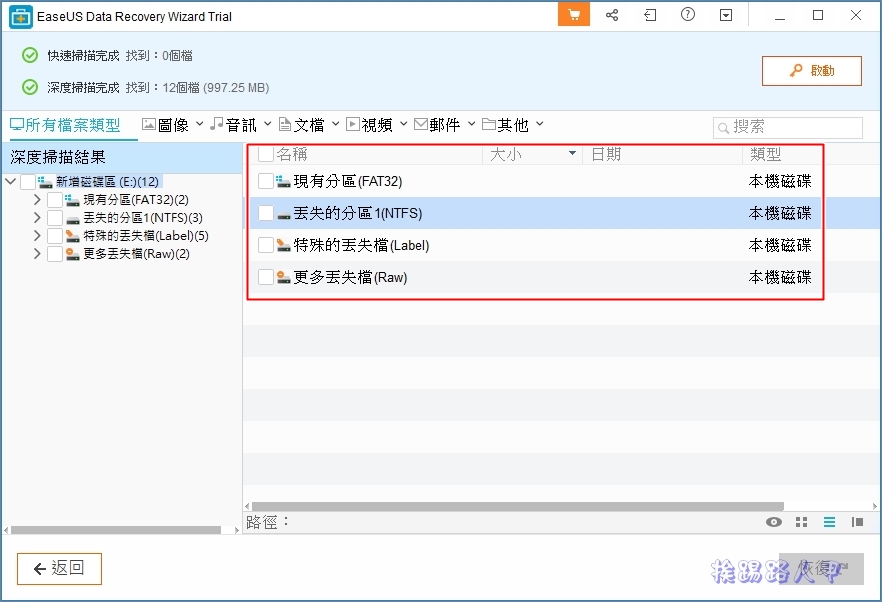This screenshot has height=602, width=882.
Task: Click the 現有分區(FAT32) icon in the tree
Action: click(72, 200)
